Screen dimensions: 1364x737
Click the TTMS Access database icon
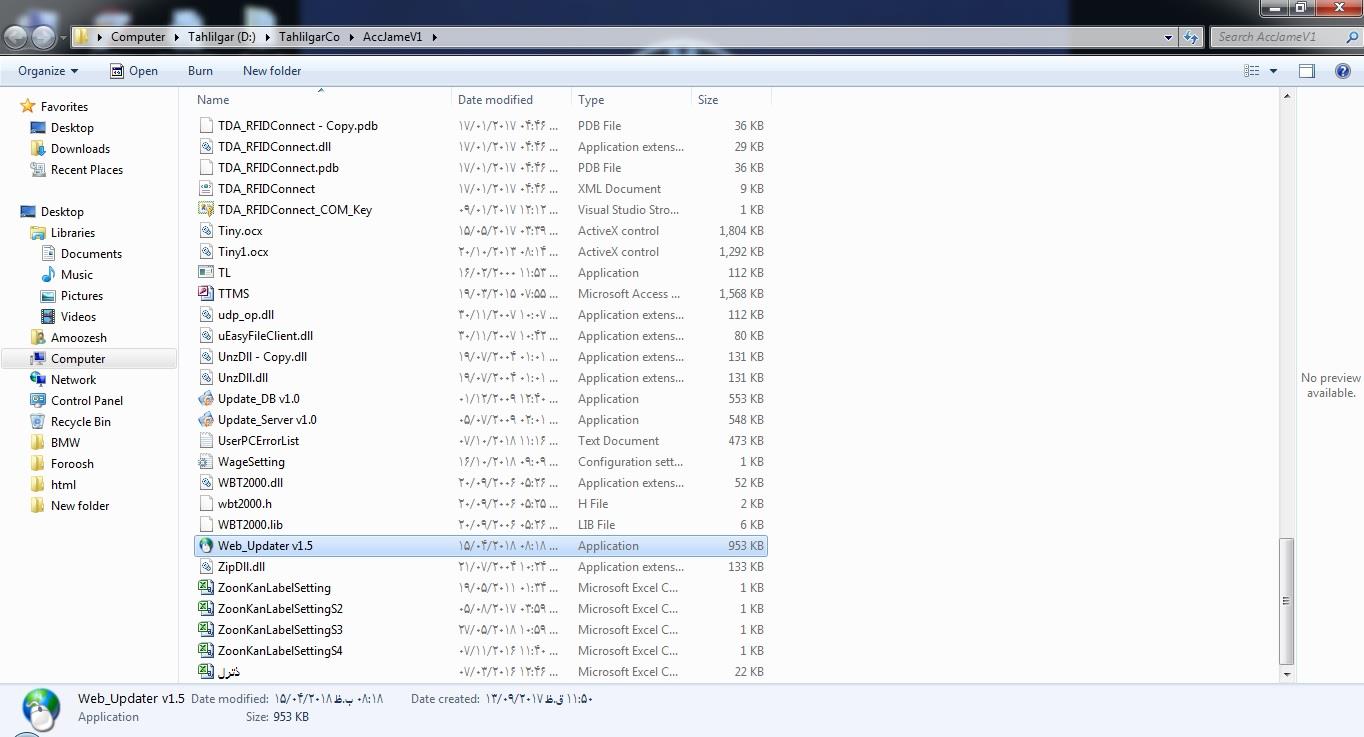pos(206,294)
